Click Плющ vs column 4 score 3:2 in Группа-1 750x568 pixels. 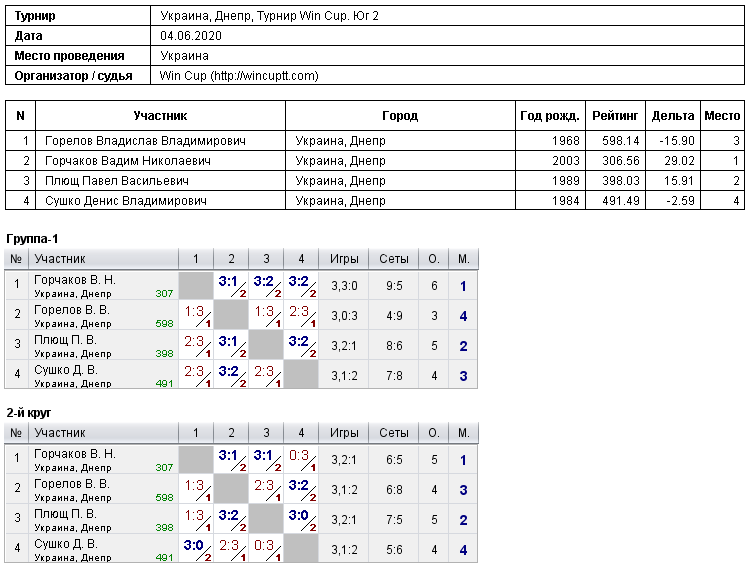[x=301, y=345]
